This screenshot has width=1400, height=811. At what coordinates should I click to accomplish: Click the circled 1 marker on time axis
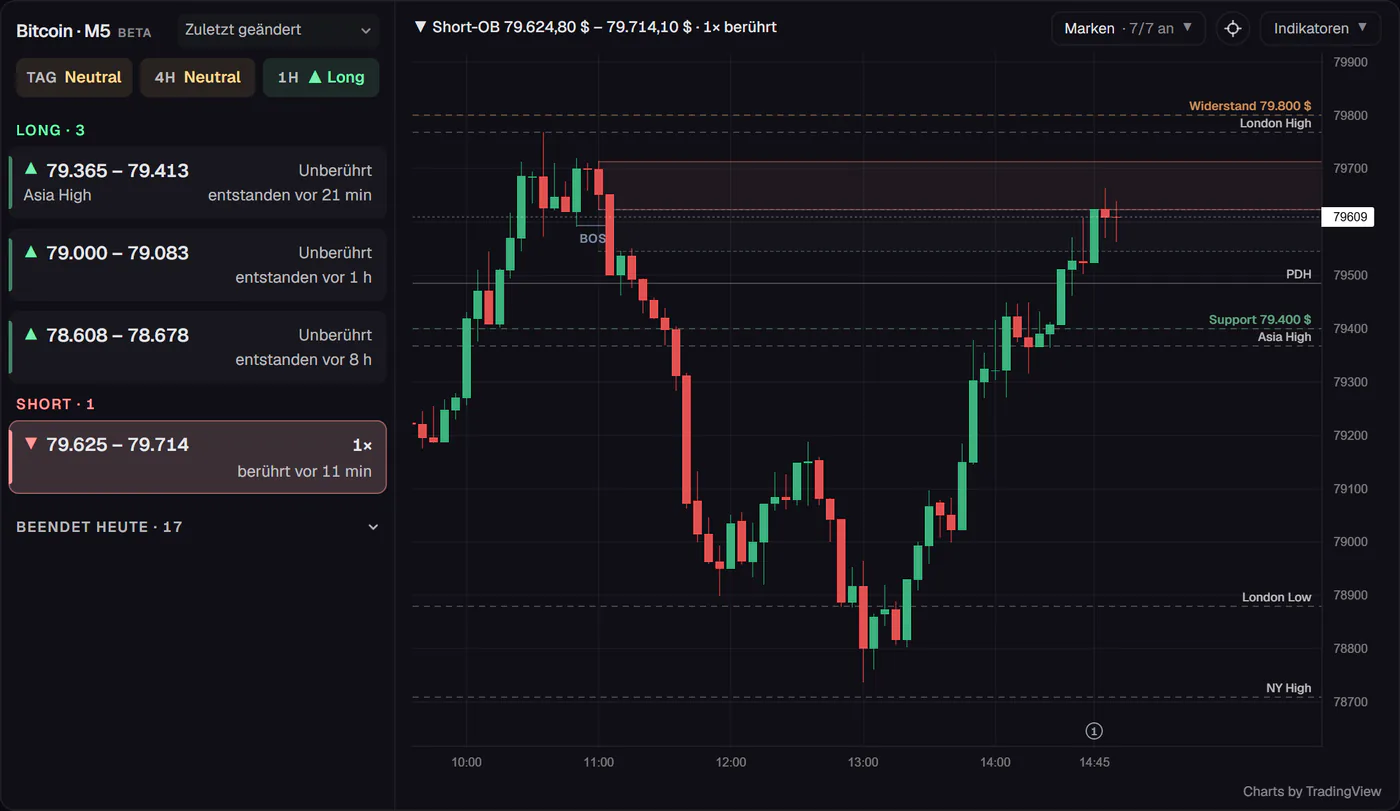point(1094,731)
